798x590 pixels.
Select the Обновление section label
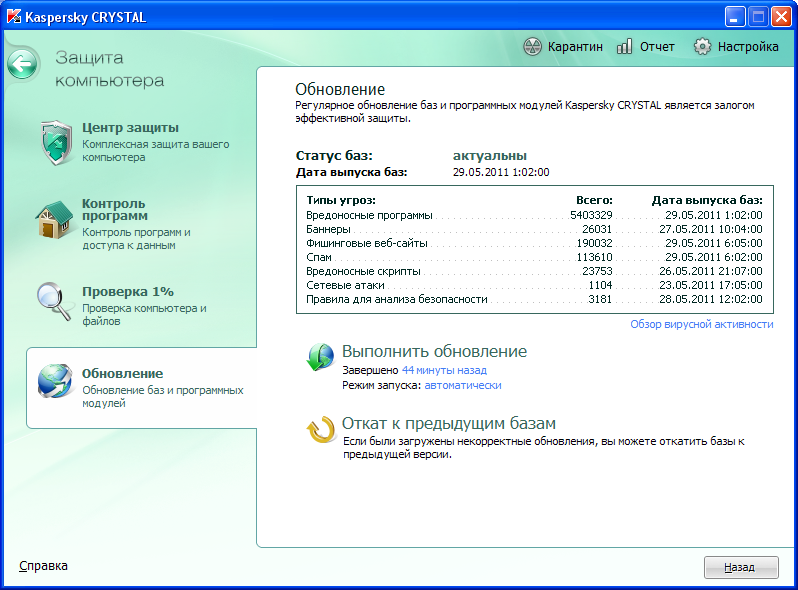click(x=123, y=374)
